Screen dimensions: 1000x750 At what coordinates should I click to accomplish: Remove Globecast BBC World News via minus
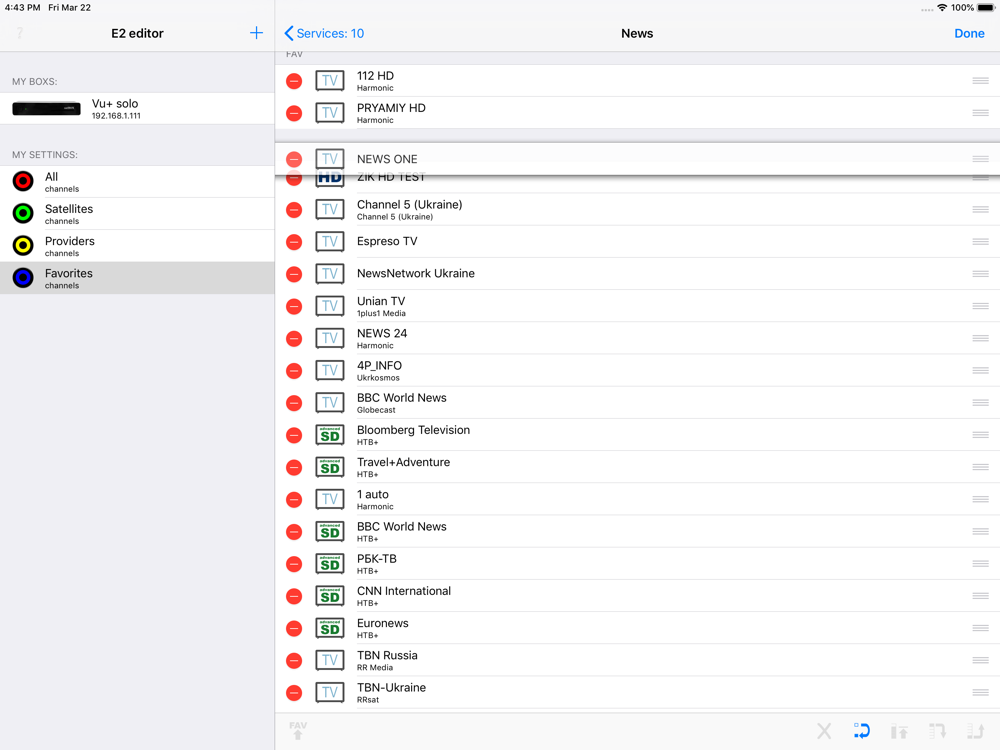point(294,403)
